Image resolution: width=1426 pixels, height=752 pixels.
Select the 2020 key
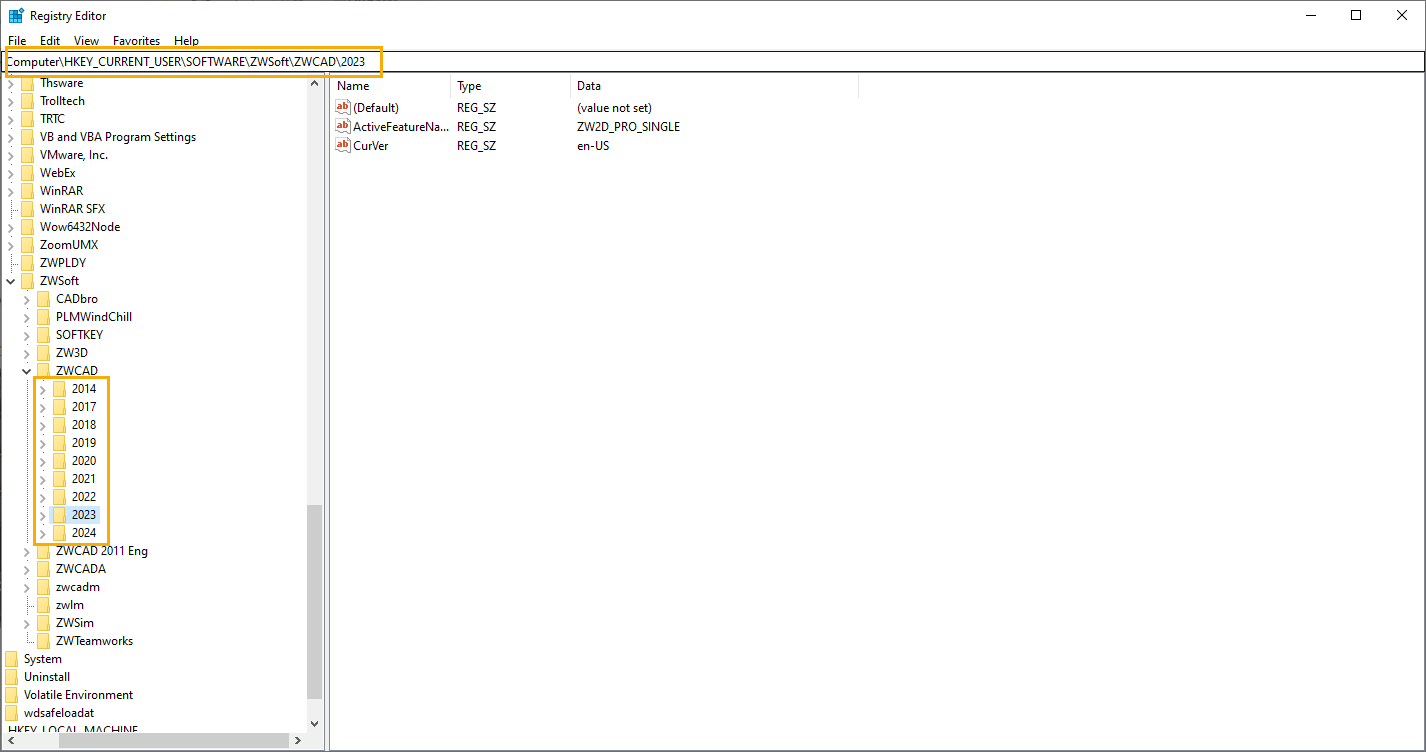[x=84, y=461]
